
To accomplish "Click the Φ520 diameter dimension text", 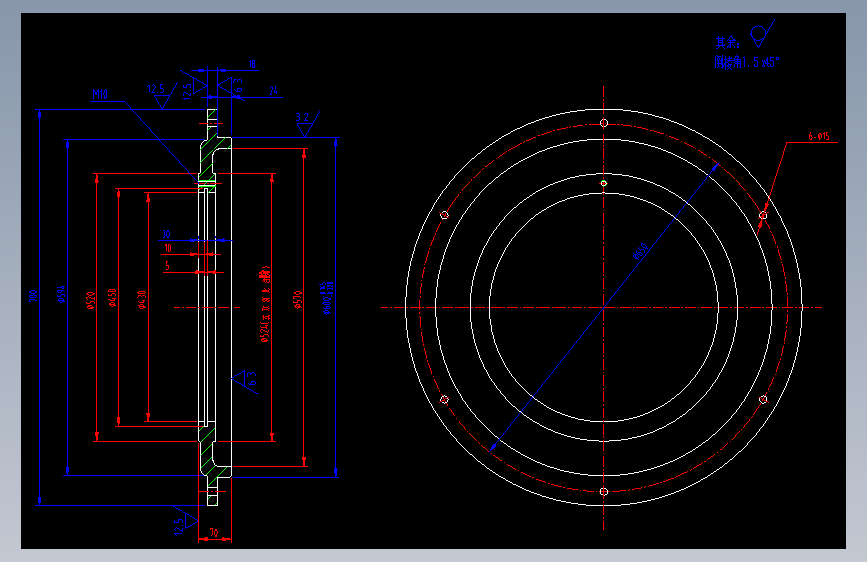I will click(x=91, y=300).
